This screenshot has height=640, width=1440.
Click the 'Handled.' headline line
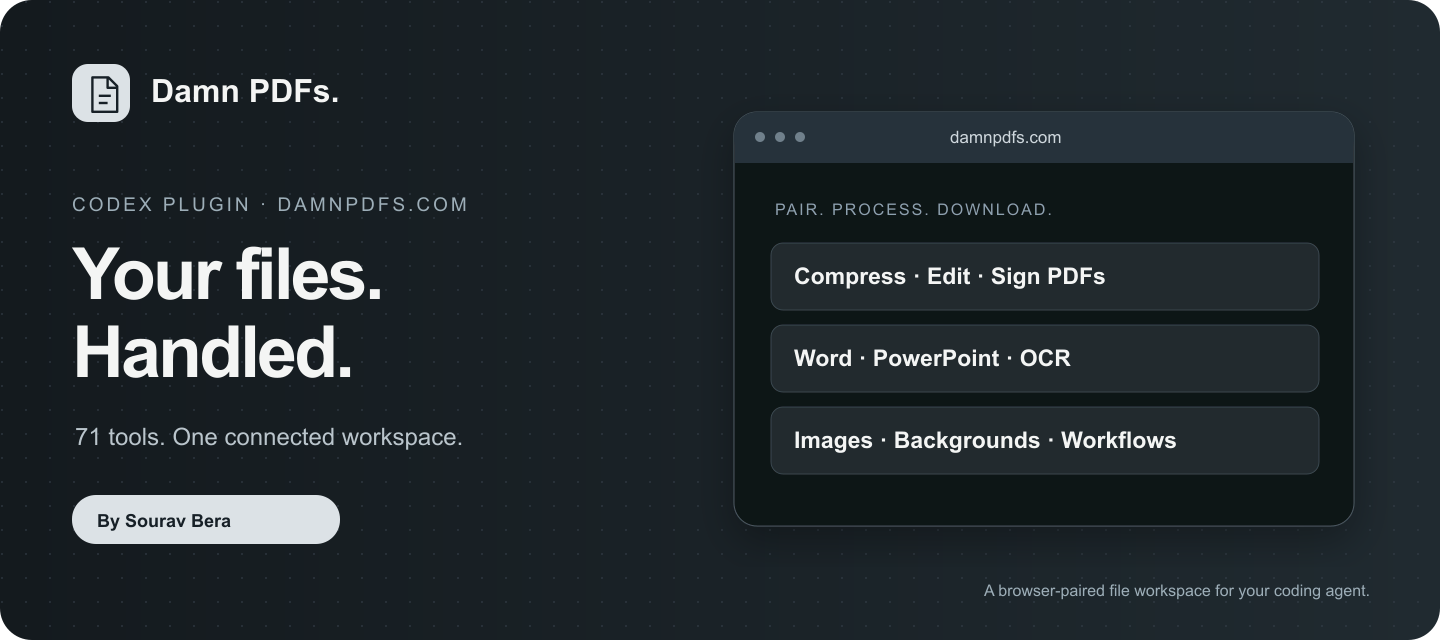213,353
